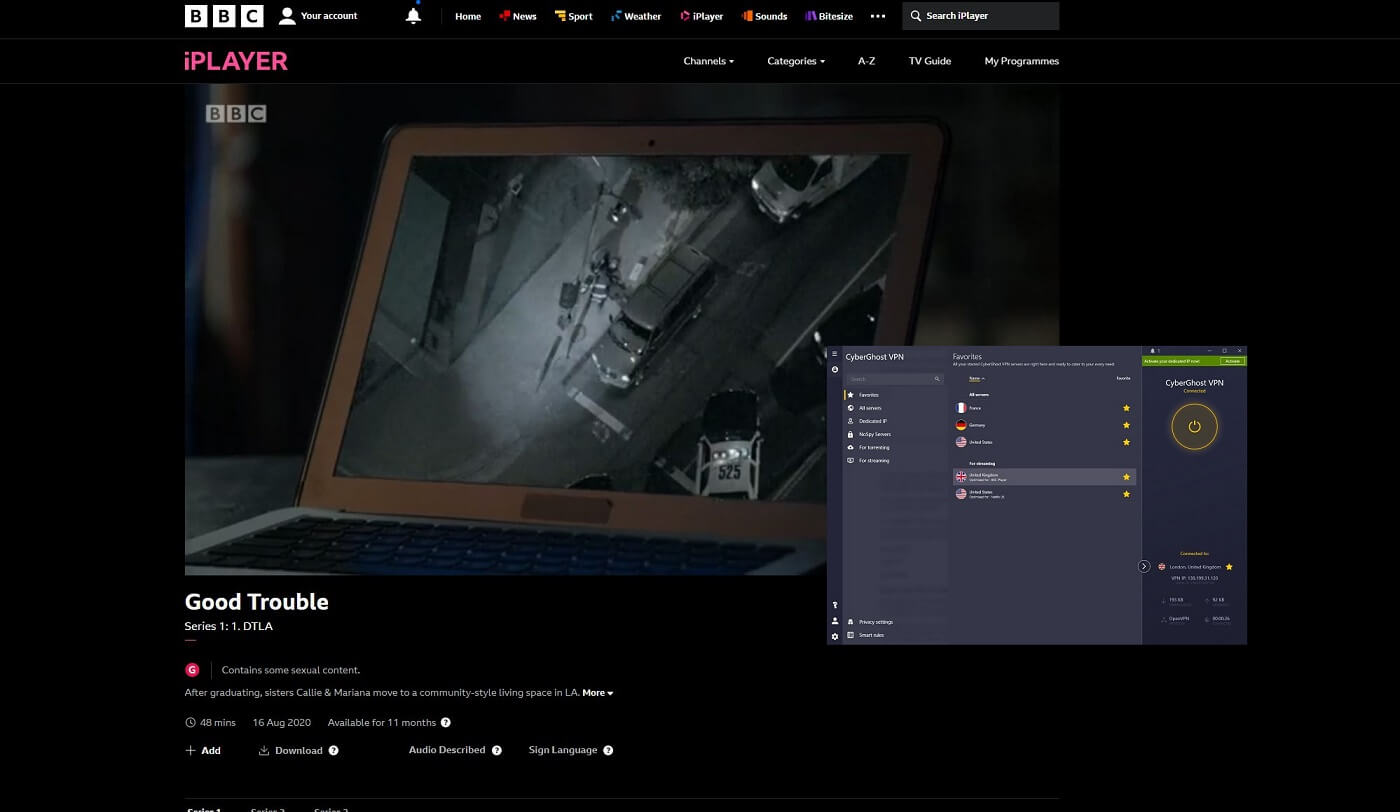Open BBC Weather from top bar

pos(636,16)
